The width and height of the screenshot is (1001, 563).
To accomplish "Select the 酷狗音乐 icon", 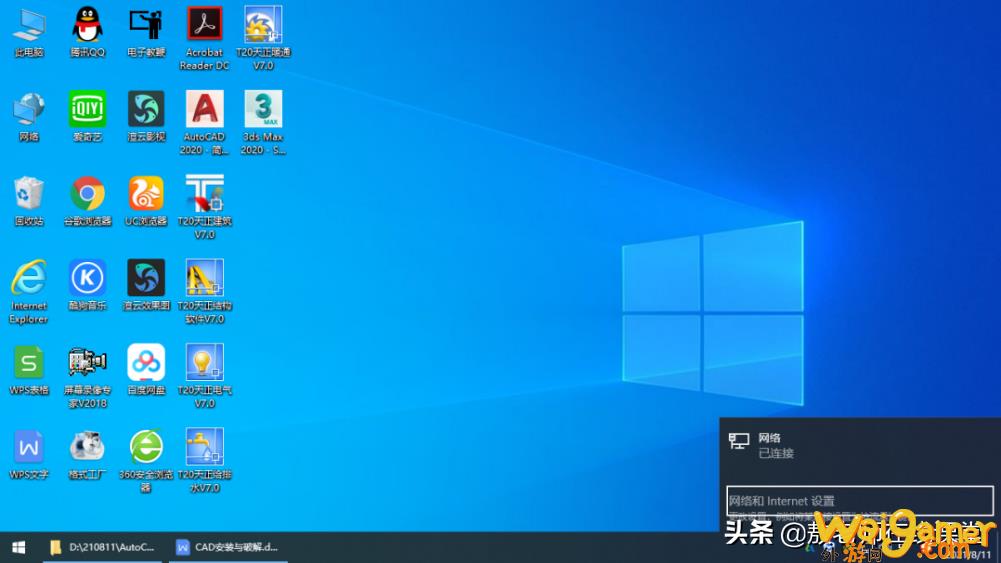I will [x=87, y=285].
